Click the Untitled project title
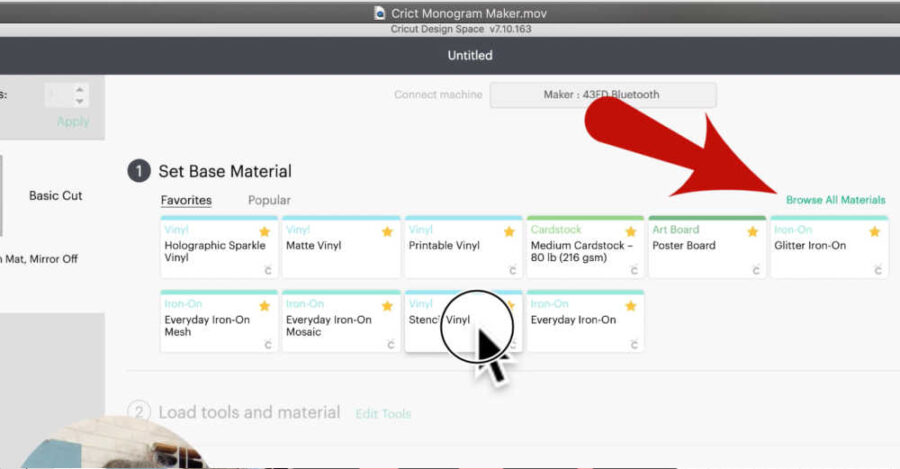This screenshot has width=900, height=469. tap(470, 56)
